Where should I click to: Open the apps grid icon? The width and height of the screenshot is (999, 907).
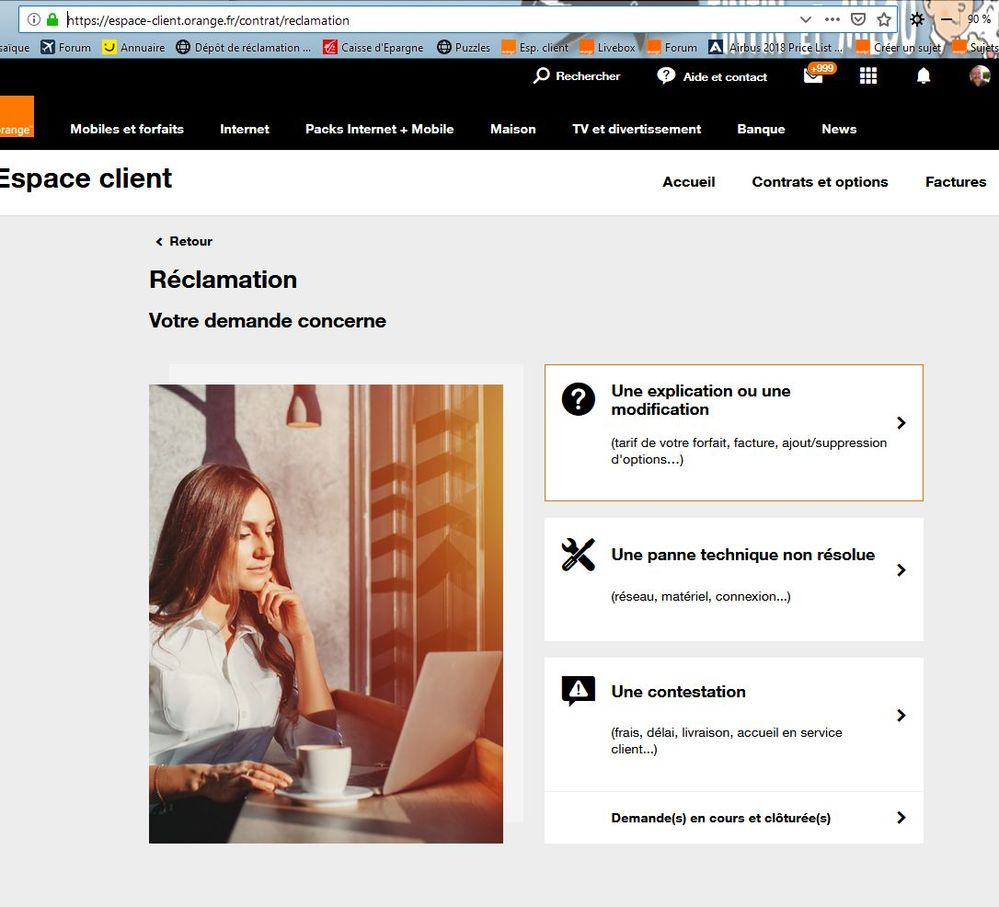tap(868, 76)
